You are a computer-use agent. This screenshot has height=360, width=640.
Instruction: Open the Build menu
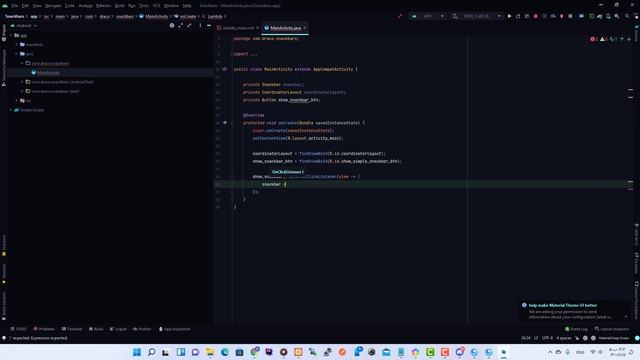(x=120, y=6)
